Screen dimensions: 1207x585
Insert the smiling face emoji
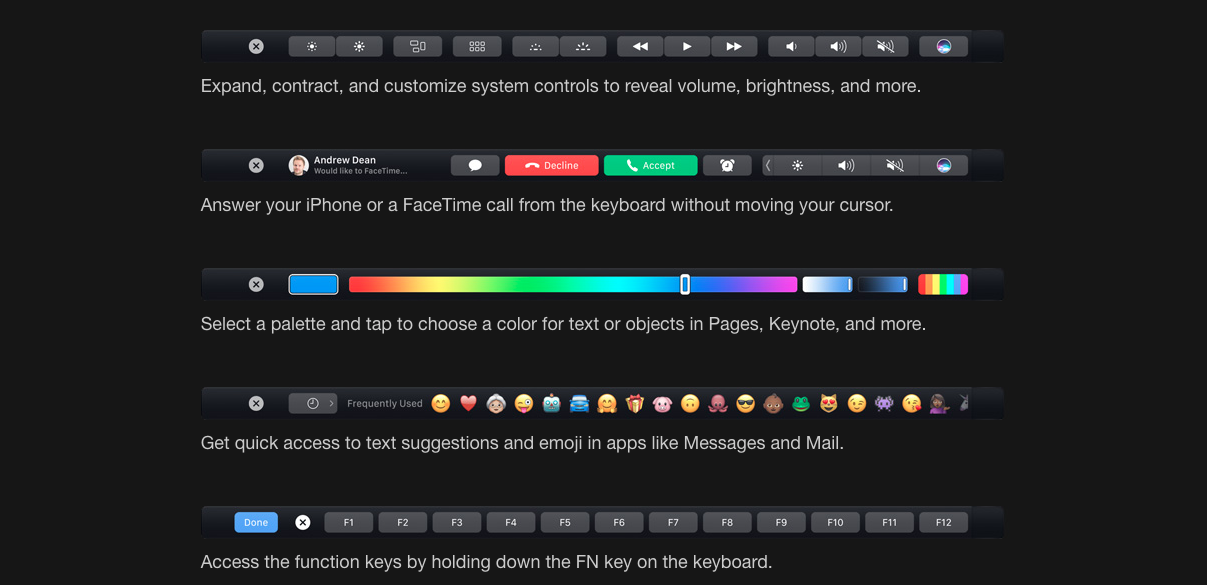click(x=441, y=403)
